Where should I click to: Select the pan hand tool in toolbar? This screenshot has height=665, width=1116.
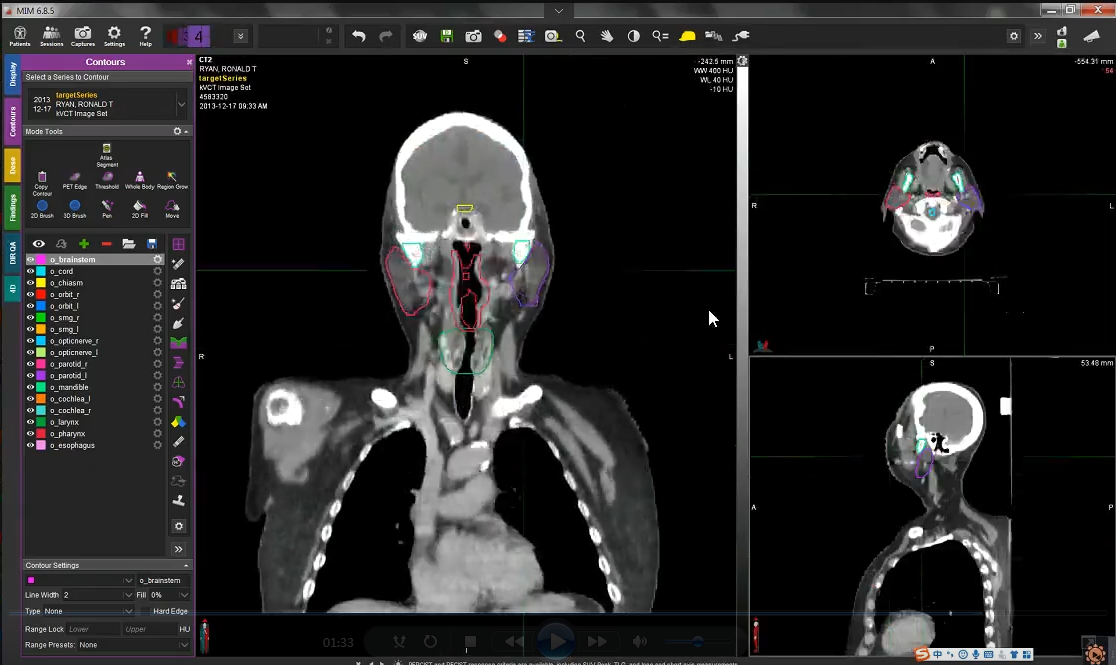pyautogui.click(x=607, y=36)
